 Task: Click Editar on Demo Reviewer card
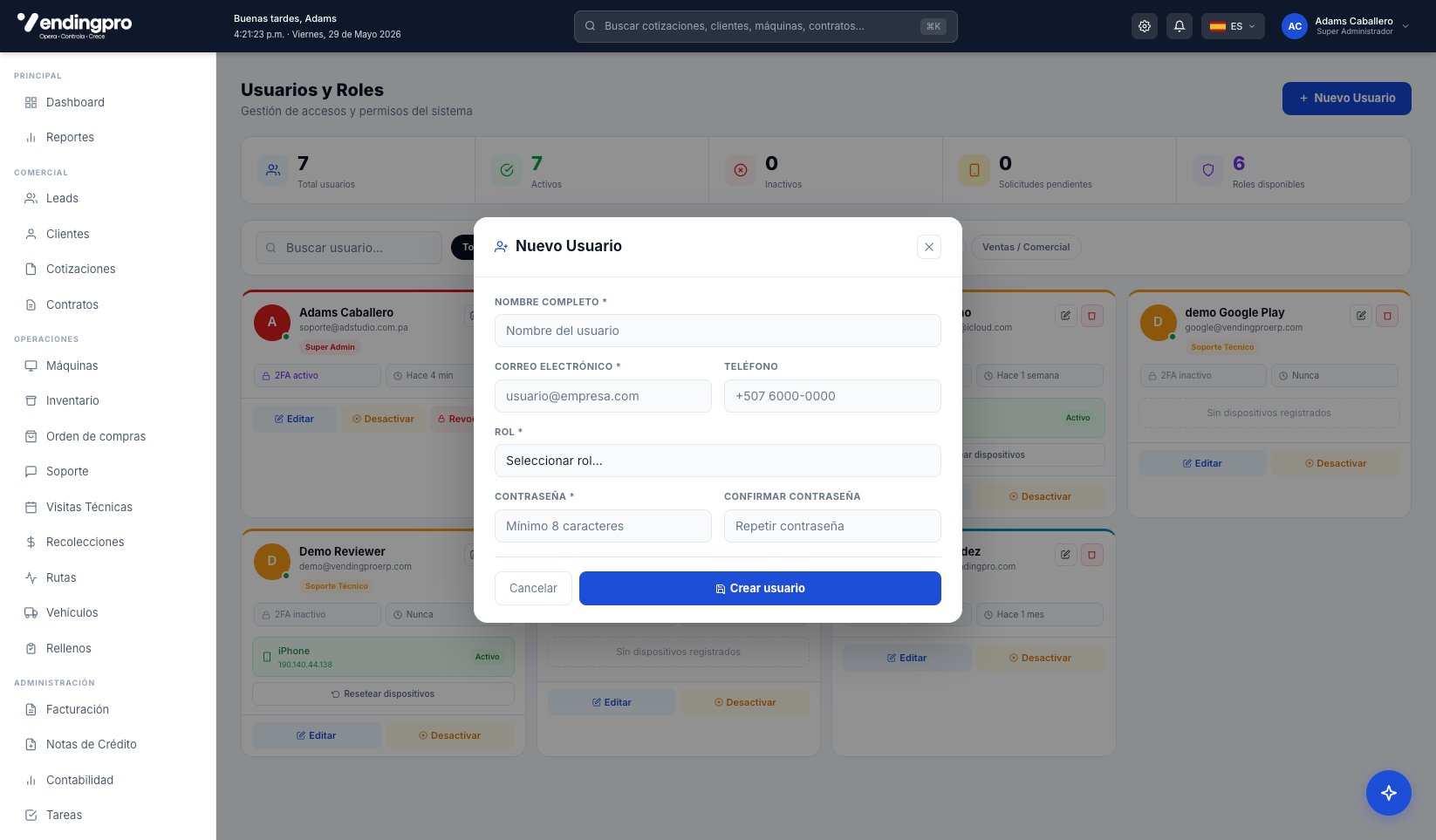[x=317, y=735]
